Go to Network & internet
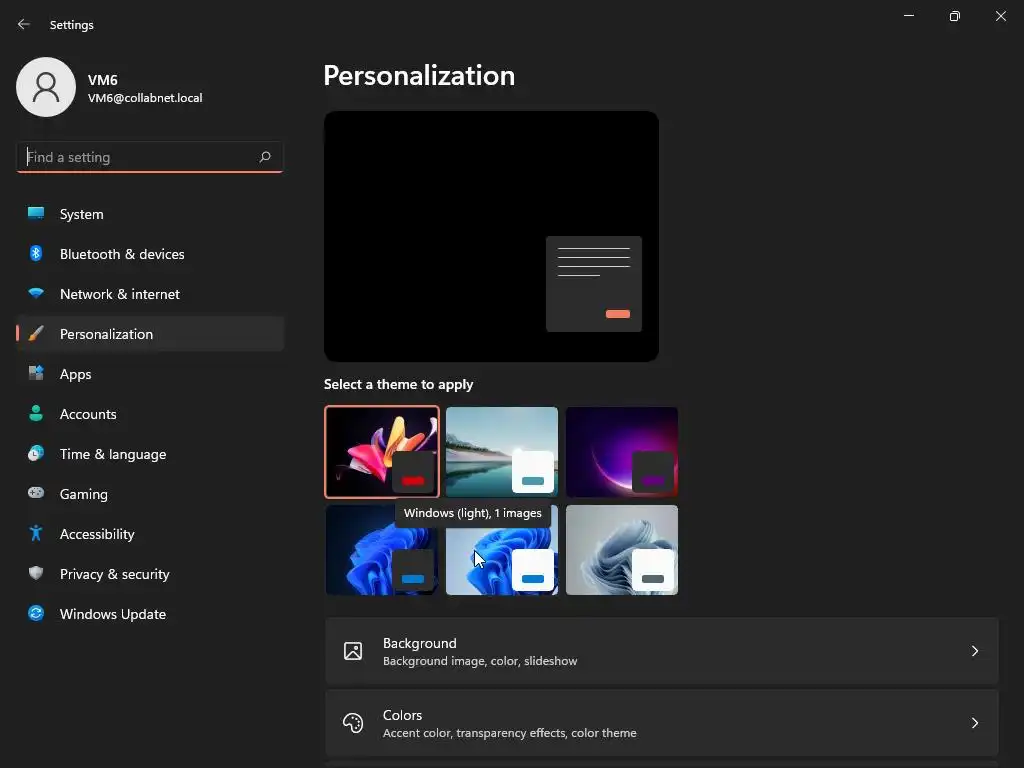This screenshot has height=768, width=1024. (x=150, y=294)
